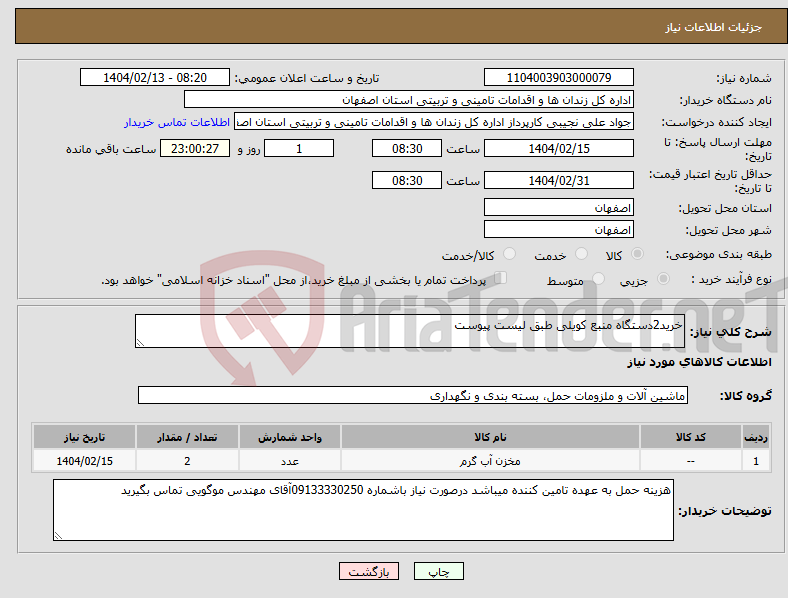788x598 pixels.
Task: Click the توضیحات خریدار text area
Action: [x=363, y=510]
